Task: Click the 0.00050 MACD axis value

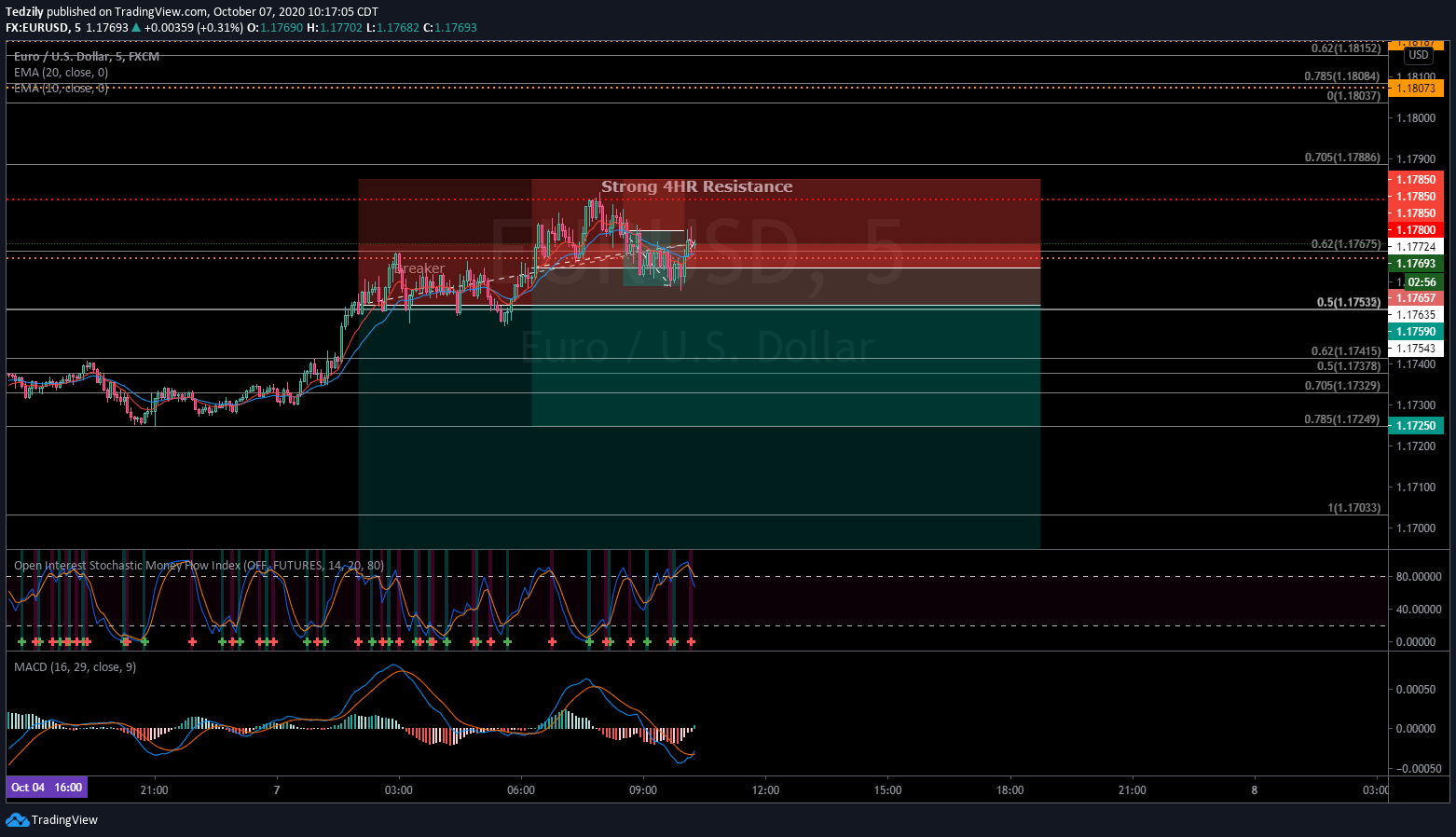Action: tap(1415, 690)
